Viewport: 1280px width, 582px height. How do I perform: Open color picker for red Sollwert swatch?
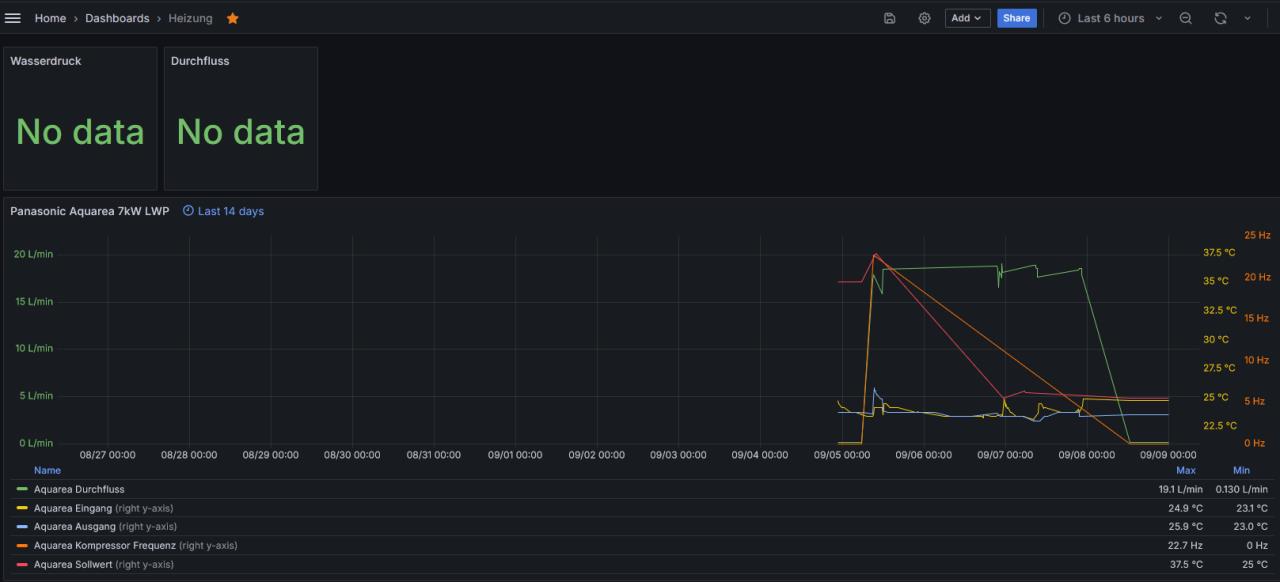point(22,564)
